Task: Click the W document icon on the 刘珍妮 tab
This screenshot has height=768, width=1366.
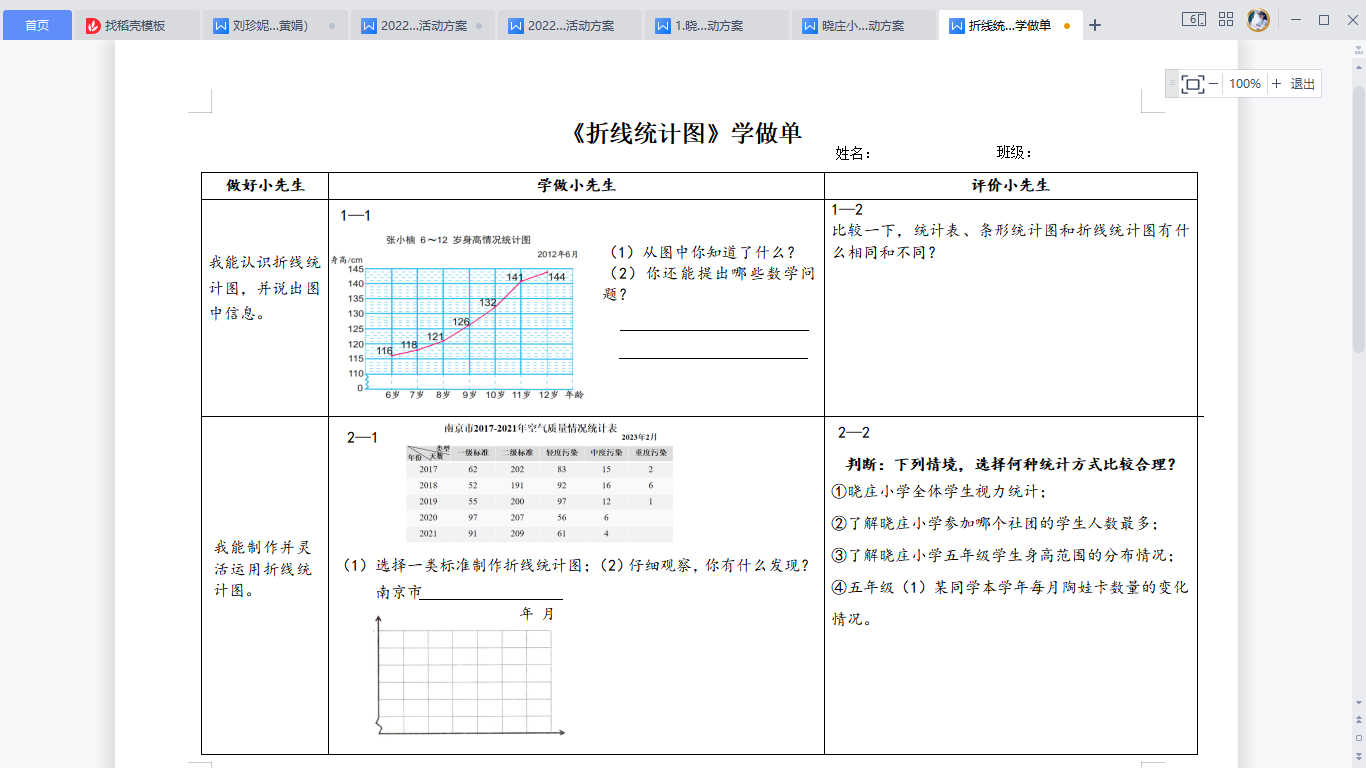Action: (221, 26)
